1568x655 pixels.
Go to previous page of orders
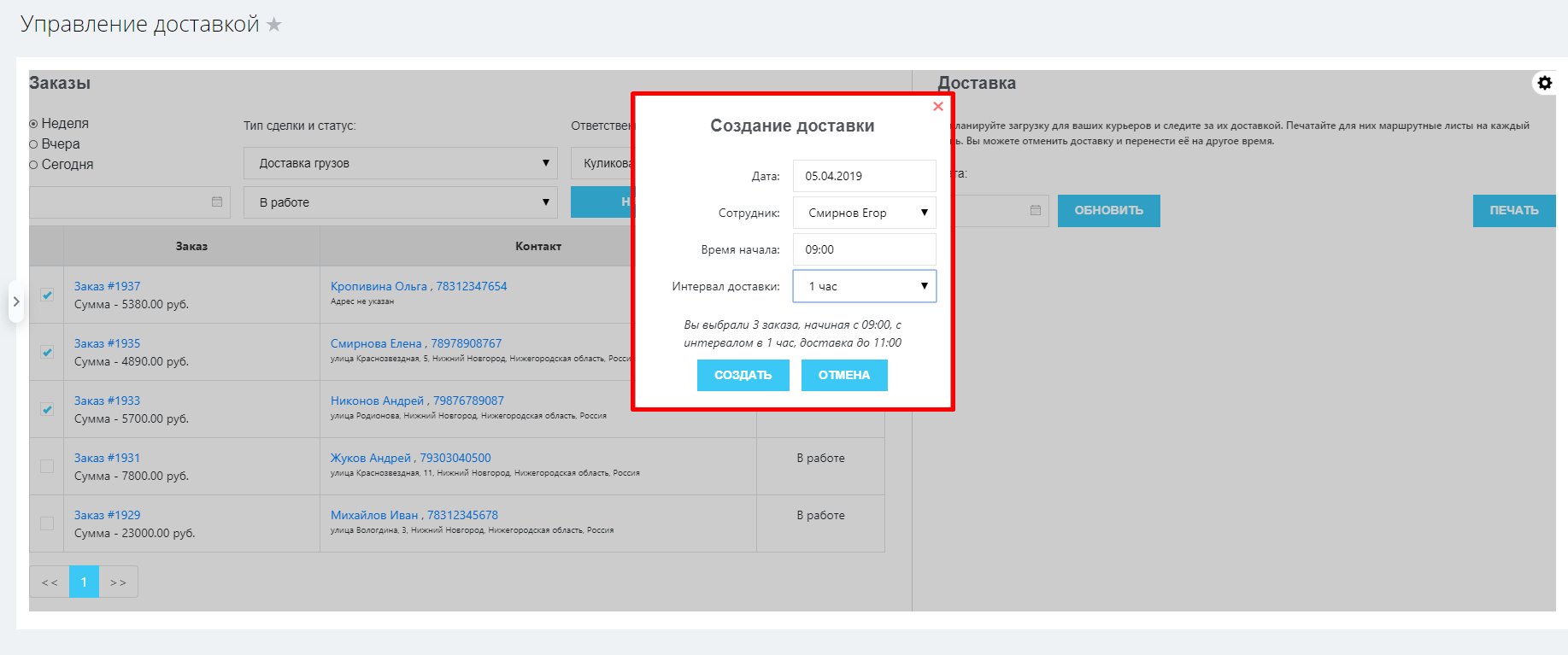point(50,582)
